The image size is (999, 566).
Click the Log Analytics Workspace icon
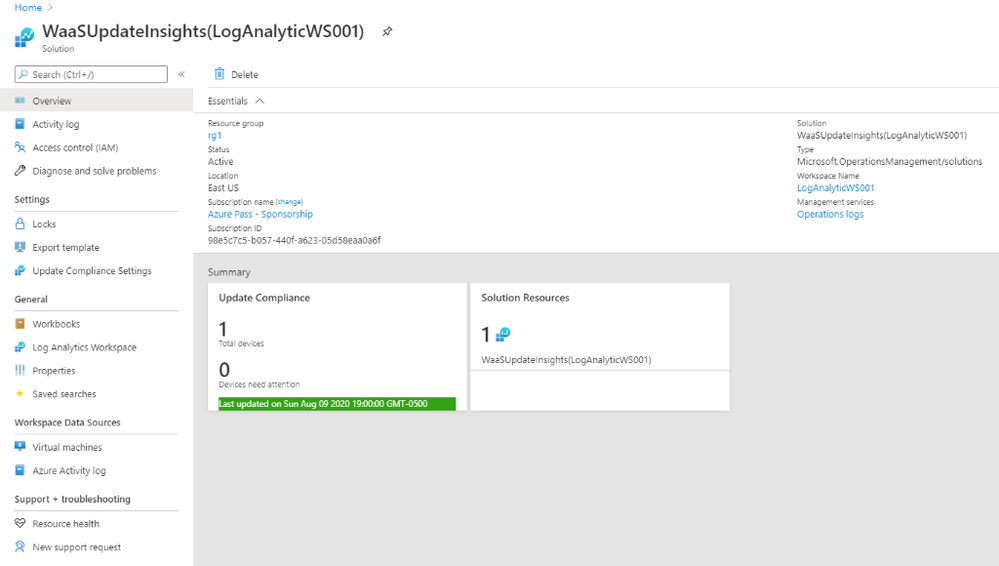click(20, 347)
